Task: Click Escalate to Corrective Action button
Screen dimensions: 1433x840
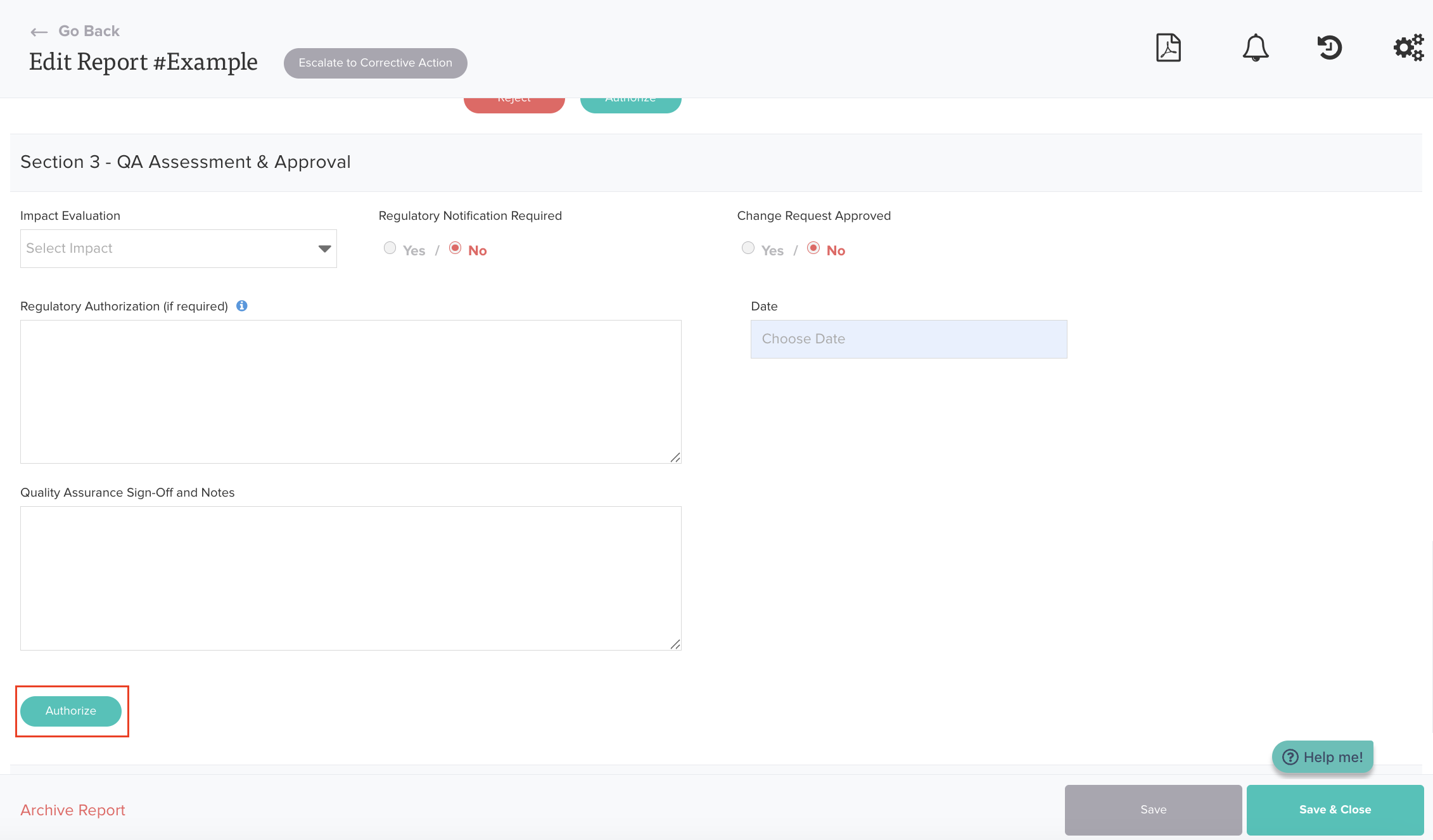Action: [375, 63]
